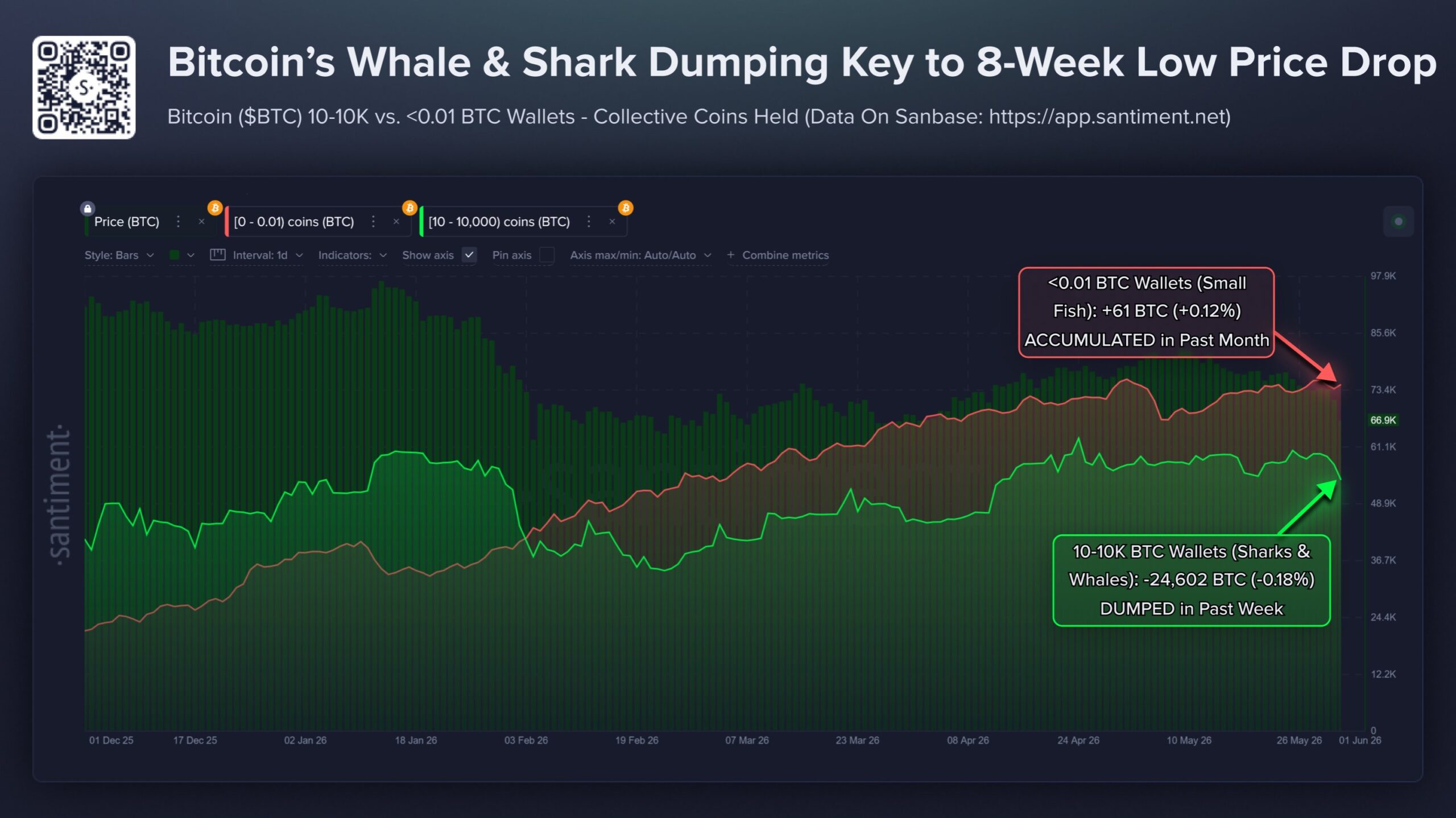The image size is (1456, 818).
Task: Click the round status button at chart top-right
Action: [1399, 222]
